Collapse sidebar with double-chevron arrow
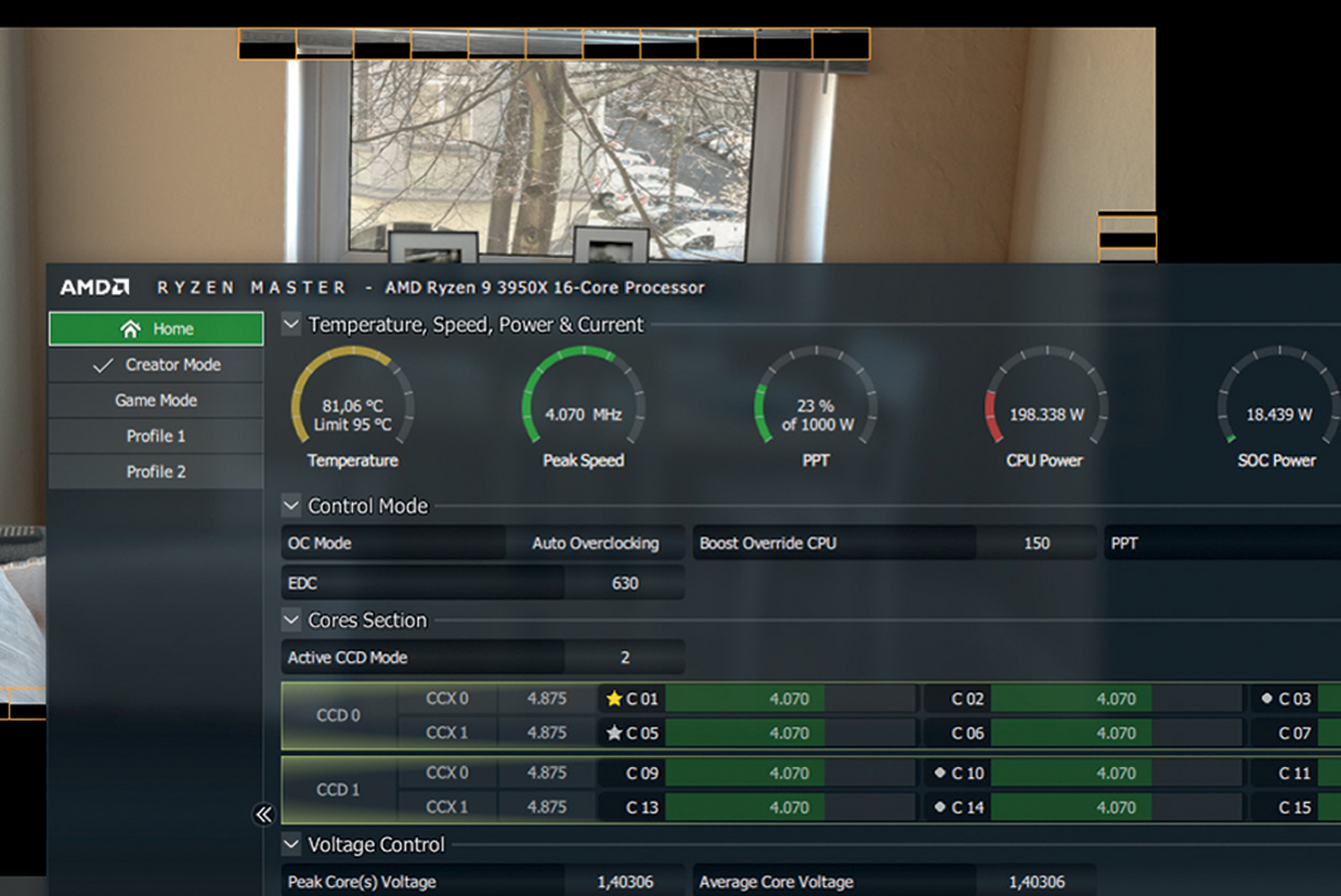1341x896 pixels. pos(264,814)
